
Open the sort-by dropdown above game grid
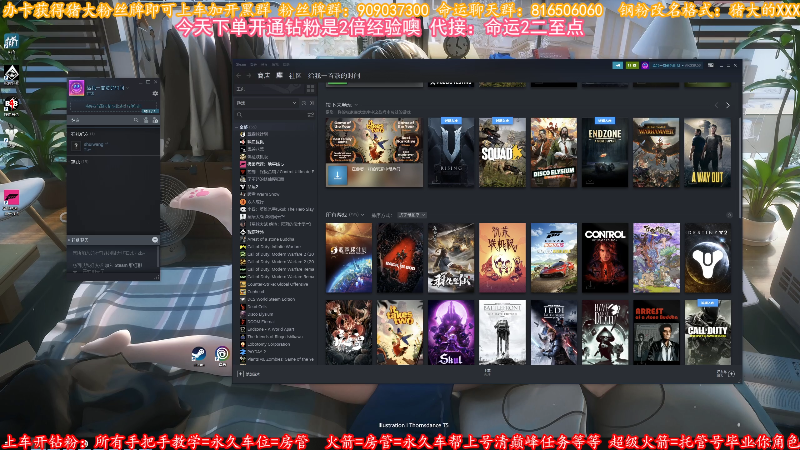tap(412, 215)
